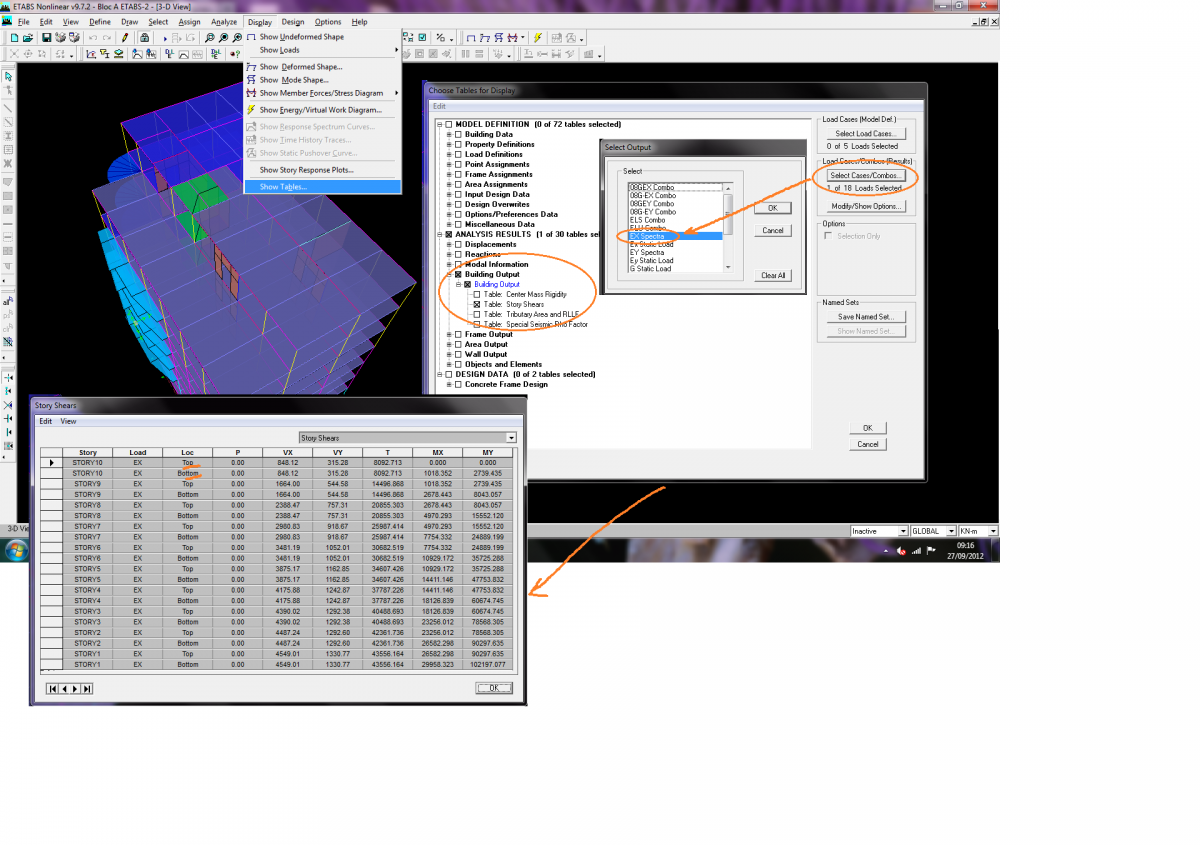
Task: Open the Analyze menu
Action: pos(224,21)
